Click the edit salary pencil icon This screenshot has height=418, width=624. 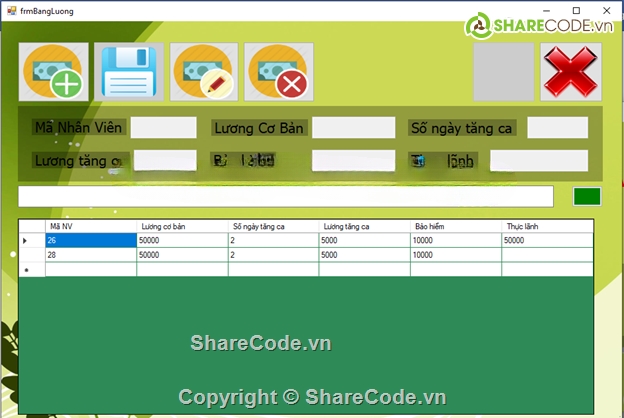click(x=204, y=72)
